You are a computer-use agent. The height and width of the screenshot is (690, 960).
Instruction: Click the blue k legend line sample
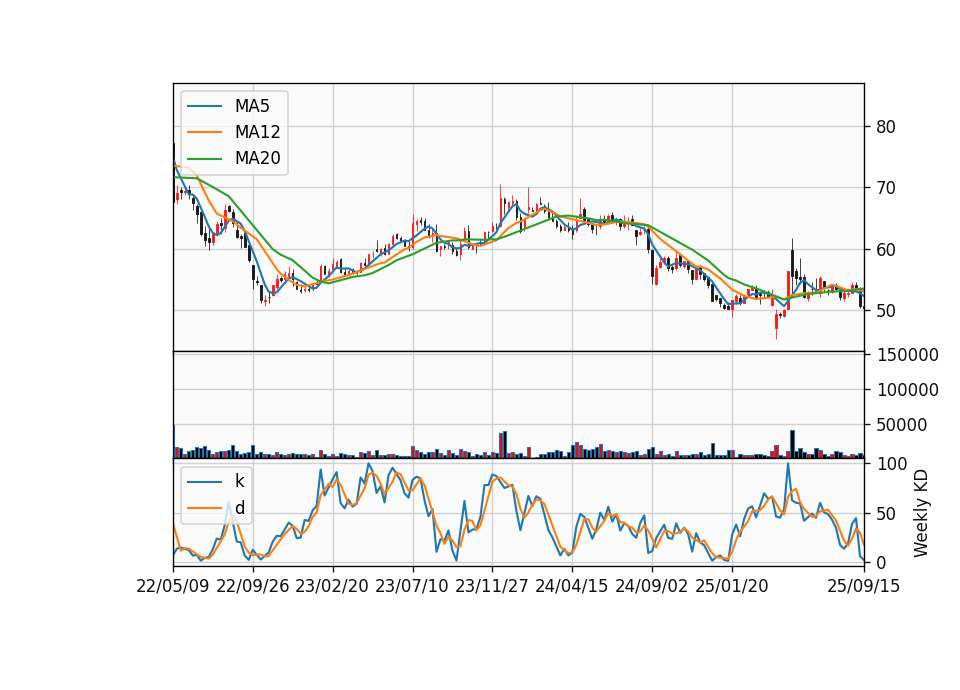click(204, 482)
